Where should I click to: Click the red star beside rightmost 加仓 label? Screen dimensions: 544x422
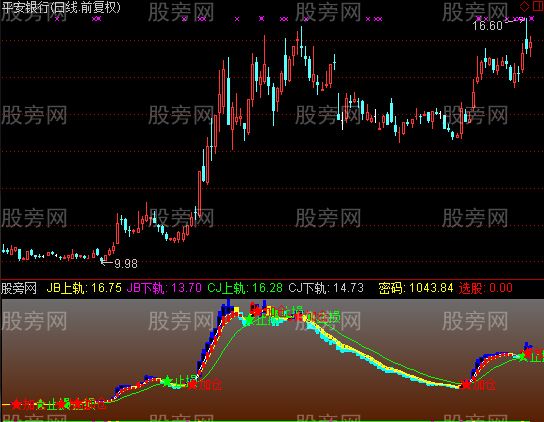click(x=466, y=385)
